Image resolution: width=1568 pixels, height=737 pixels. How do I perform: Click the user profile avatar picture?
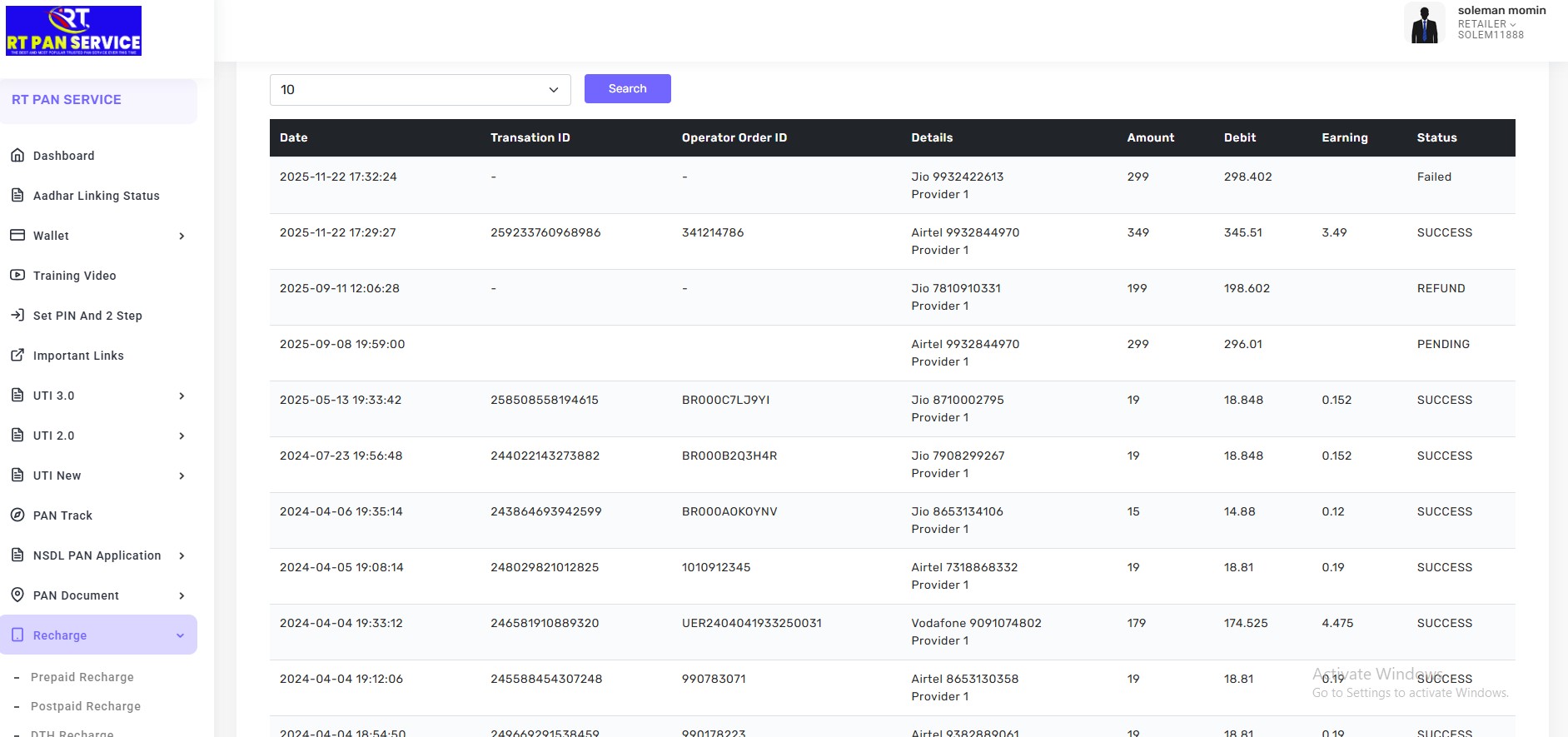tap(1425, 23)
